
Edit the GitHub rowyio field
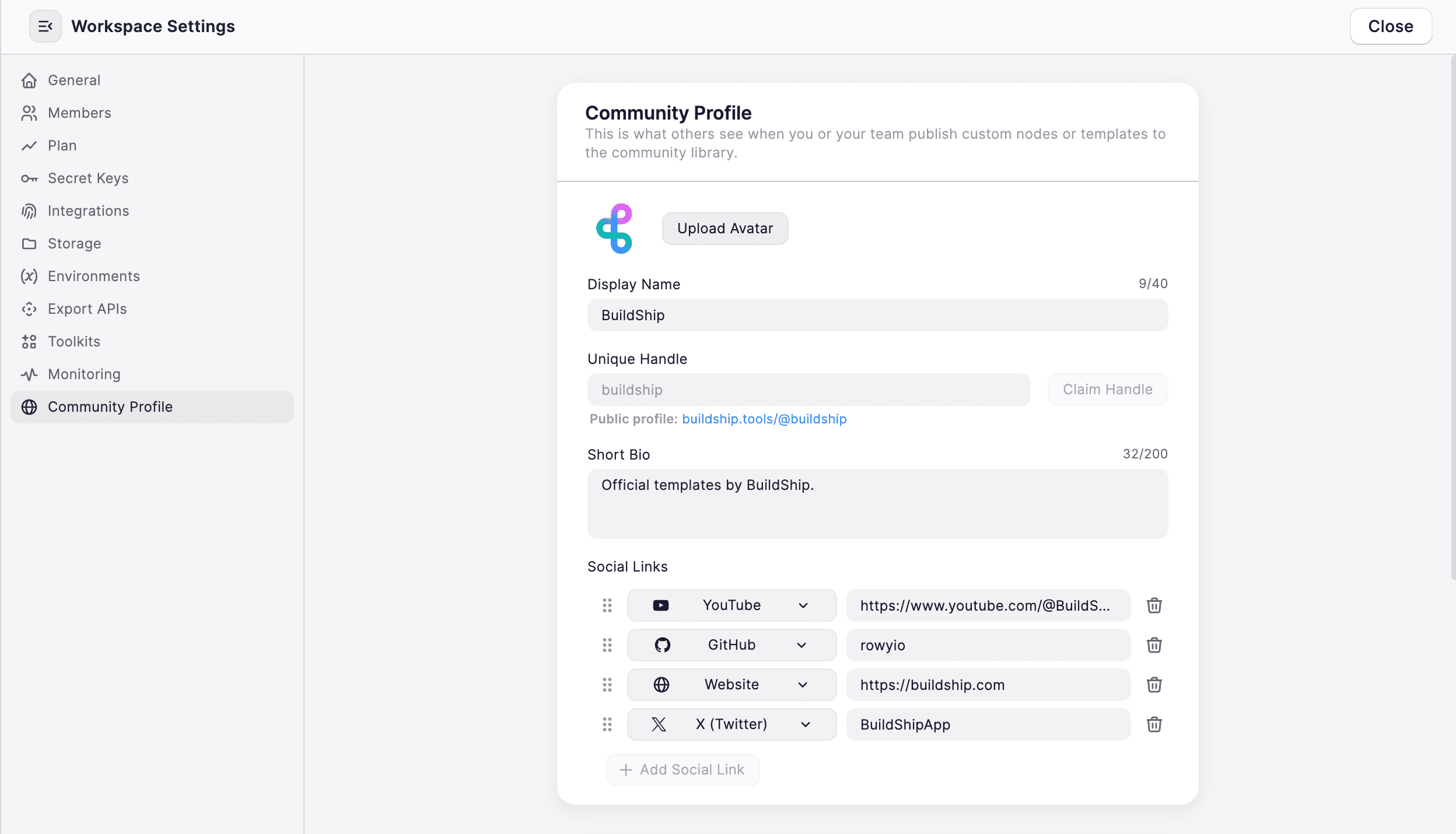coord(988,645)
